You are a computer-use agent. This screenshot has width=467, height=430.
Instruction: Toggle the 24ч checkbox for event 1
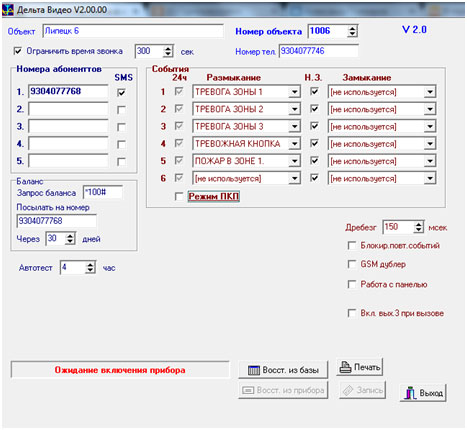pos(179,91)
